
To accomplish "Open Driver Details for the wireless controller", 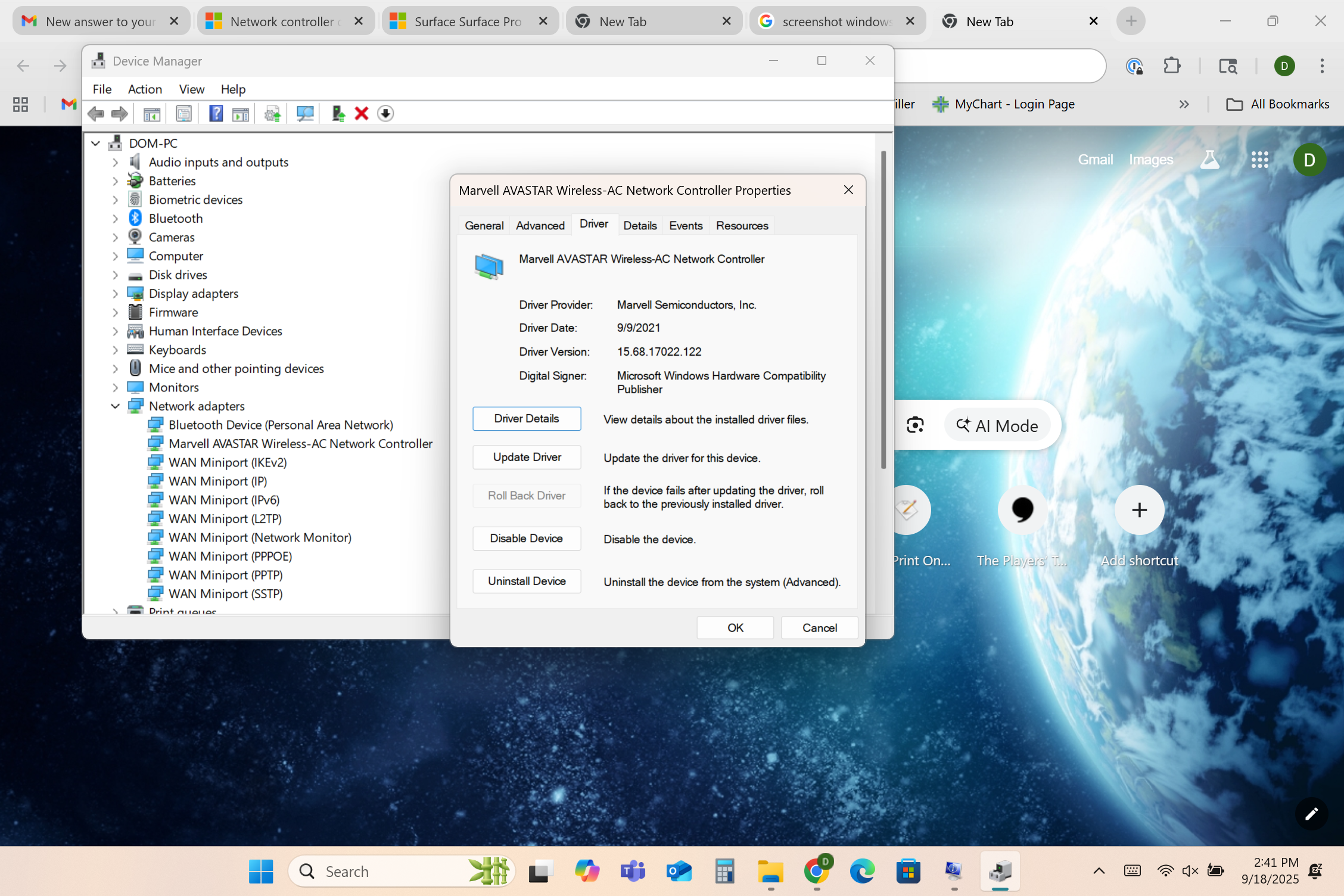I will click(526, 418).
